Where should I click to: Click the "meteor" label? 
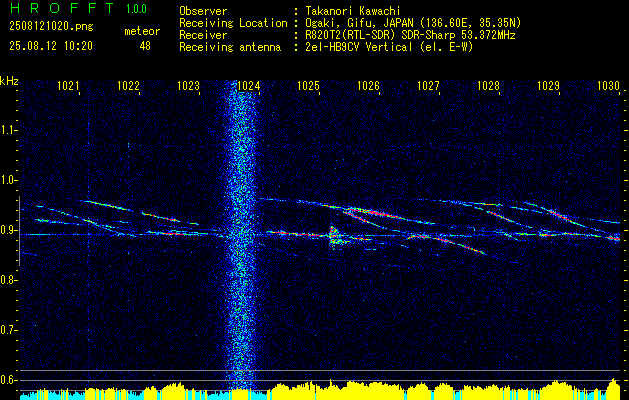[142, 31]
